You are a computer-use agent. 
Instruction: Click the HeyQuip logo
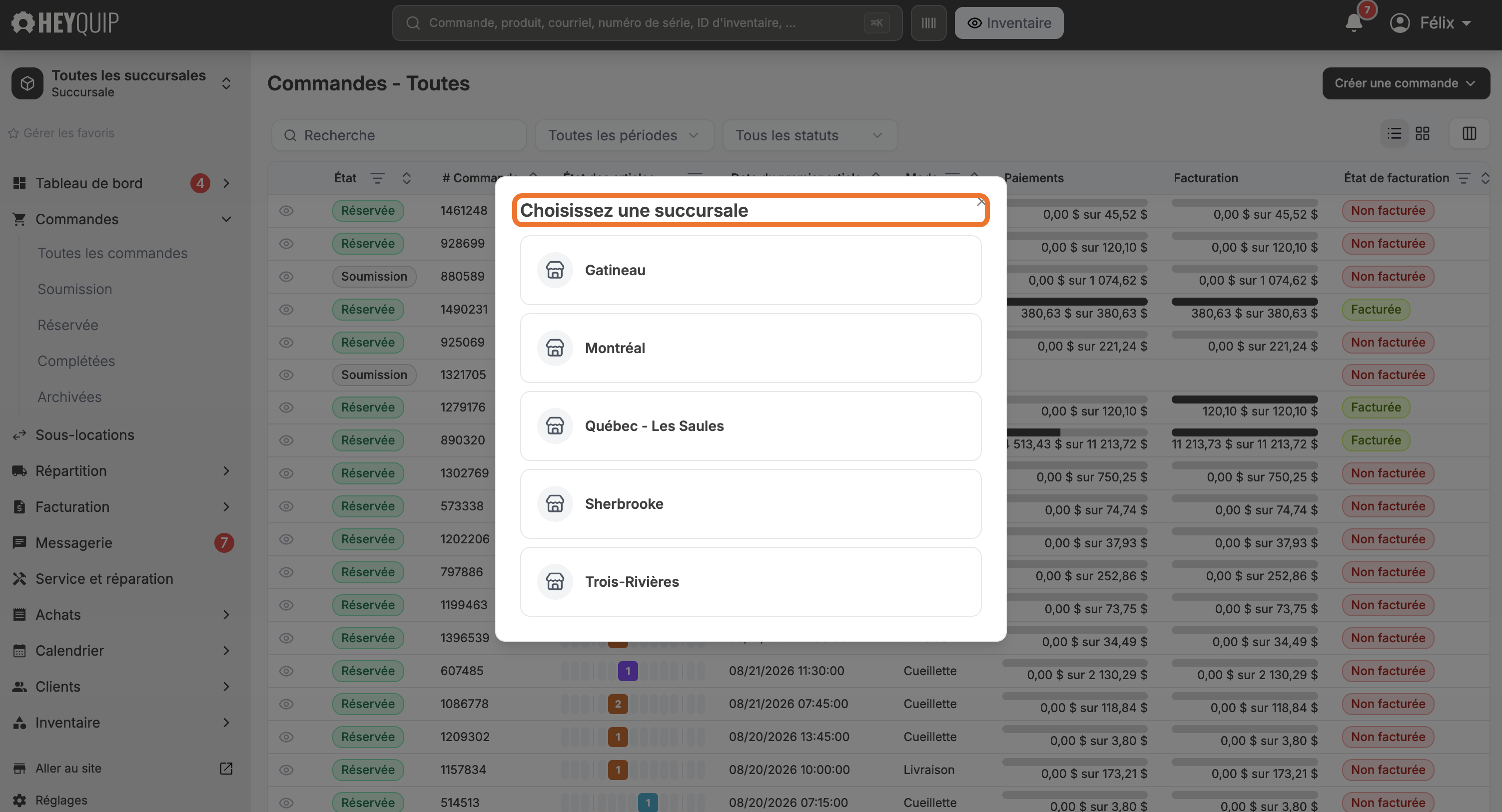(x=65, y=23)
